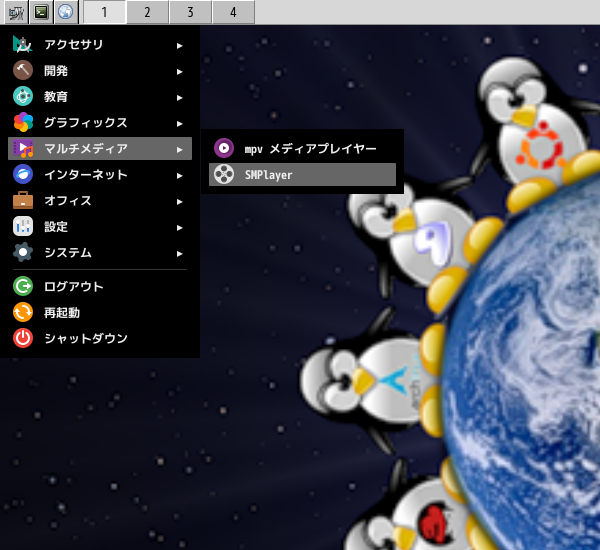Choose ログアウト to log out
This screenshot has height=550, width=600.
pyautogui.click(x=100, y=286)
